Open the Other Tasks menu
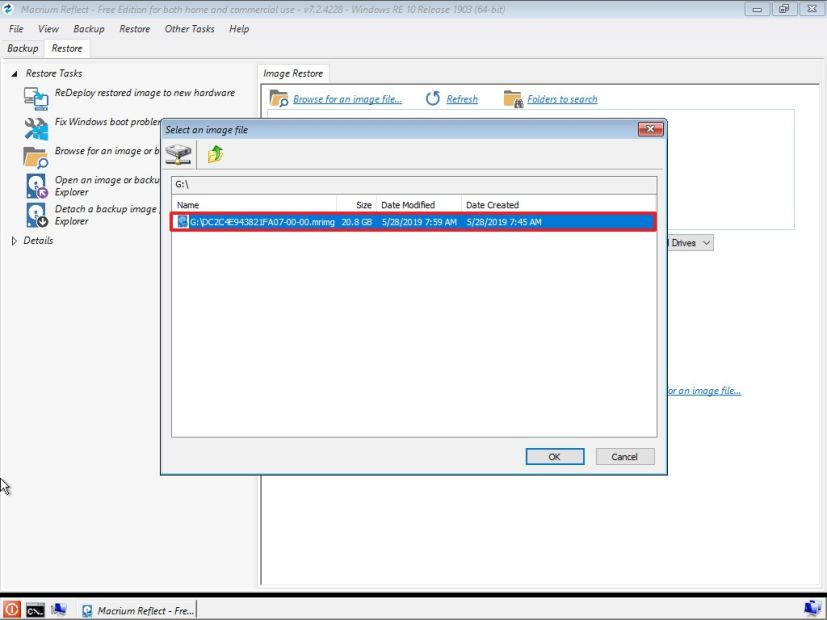Screen dimensions: 827x620 [x=189, y=29]
